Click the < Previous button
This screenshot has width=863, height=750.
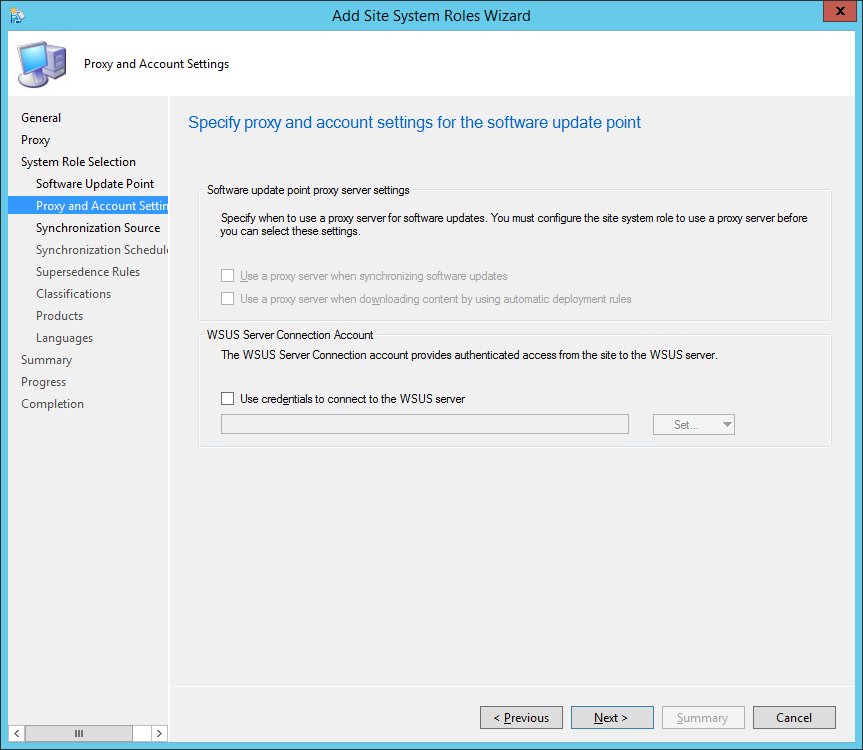[521, 718]
